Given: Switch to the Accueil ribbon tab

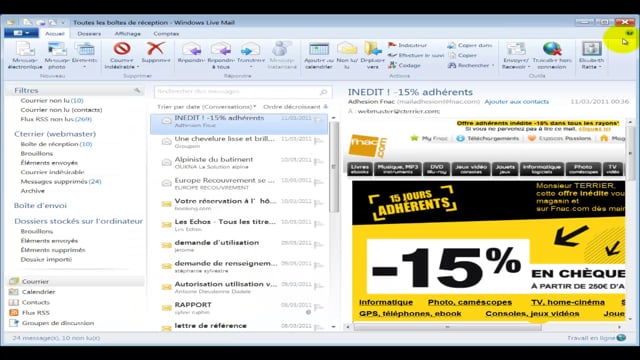Looking at the screenshot, I should [x=55, y=33].
